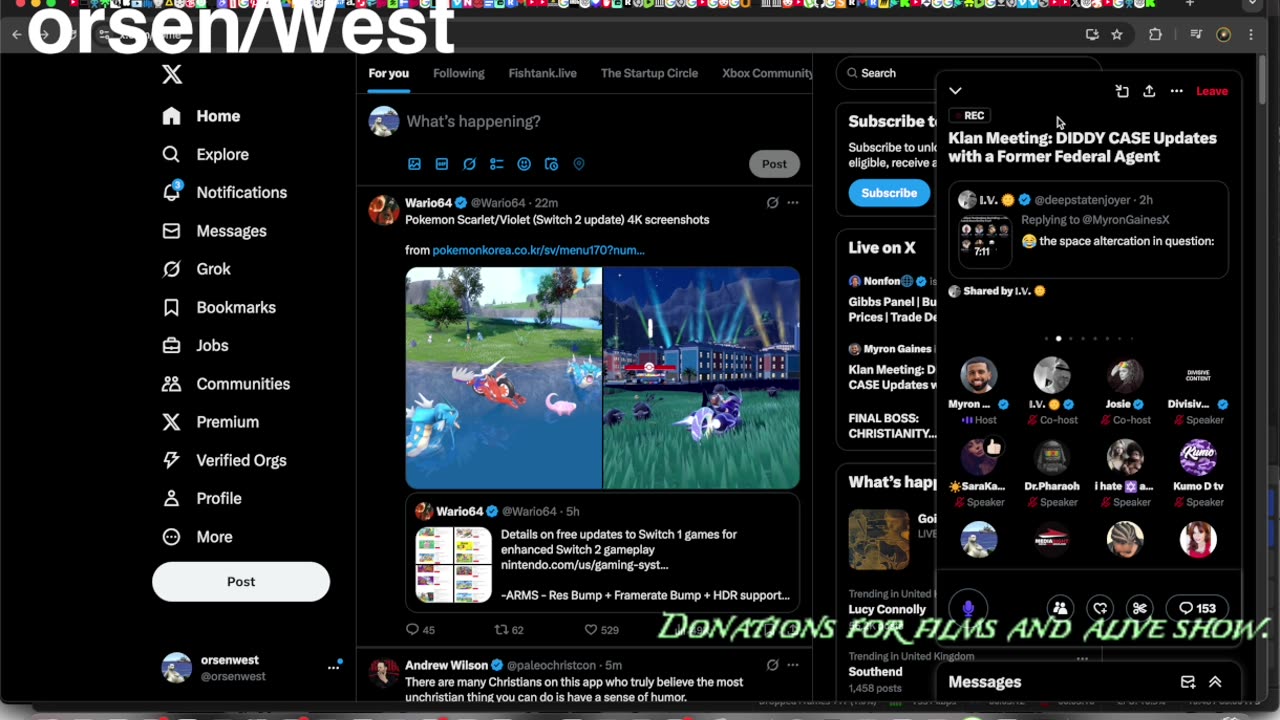Open the right Pokemon night screenshot
This screenshot has width=1280, height=720.
point(702,377)
